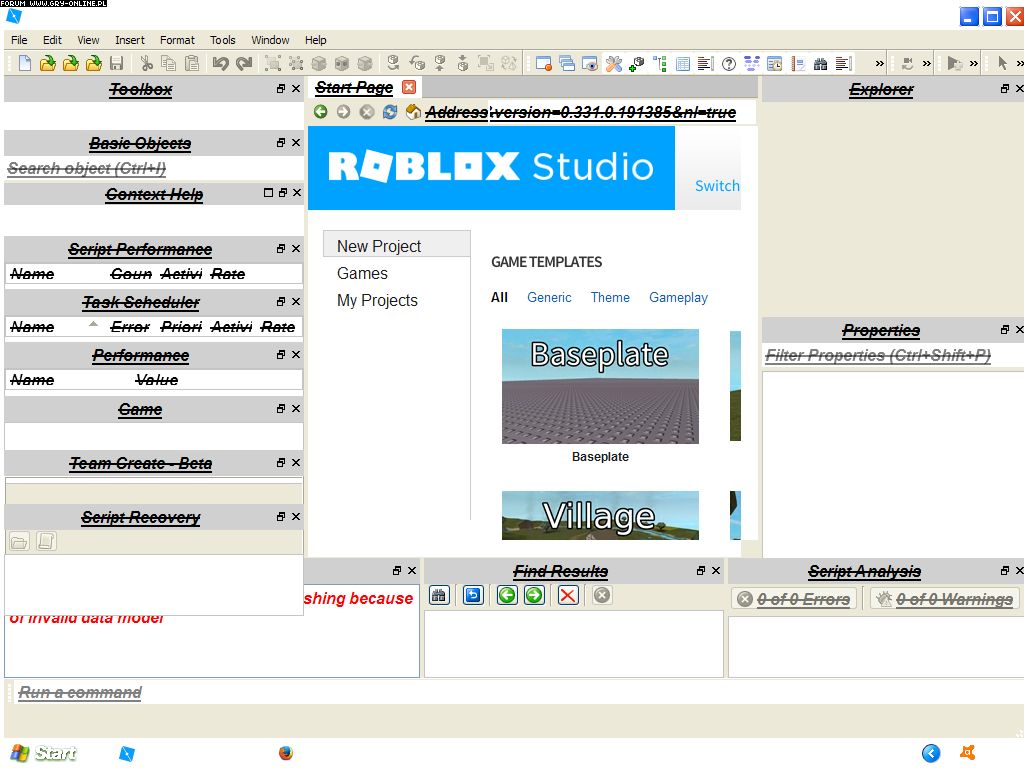Filter templates by Generic
Screen dimensions: 1024x768
(549, 297)
